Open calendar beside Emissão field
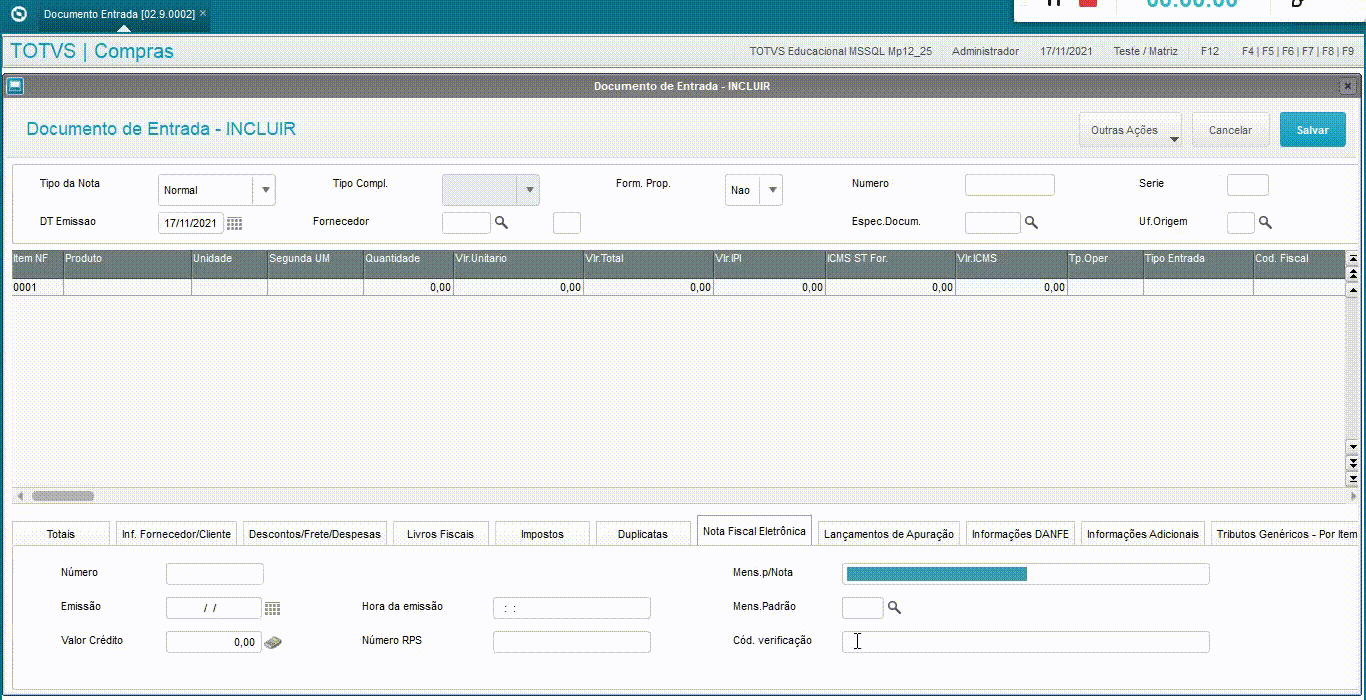The height and width of the screenshot is (700, 1366). 272,608
